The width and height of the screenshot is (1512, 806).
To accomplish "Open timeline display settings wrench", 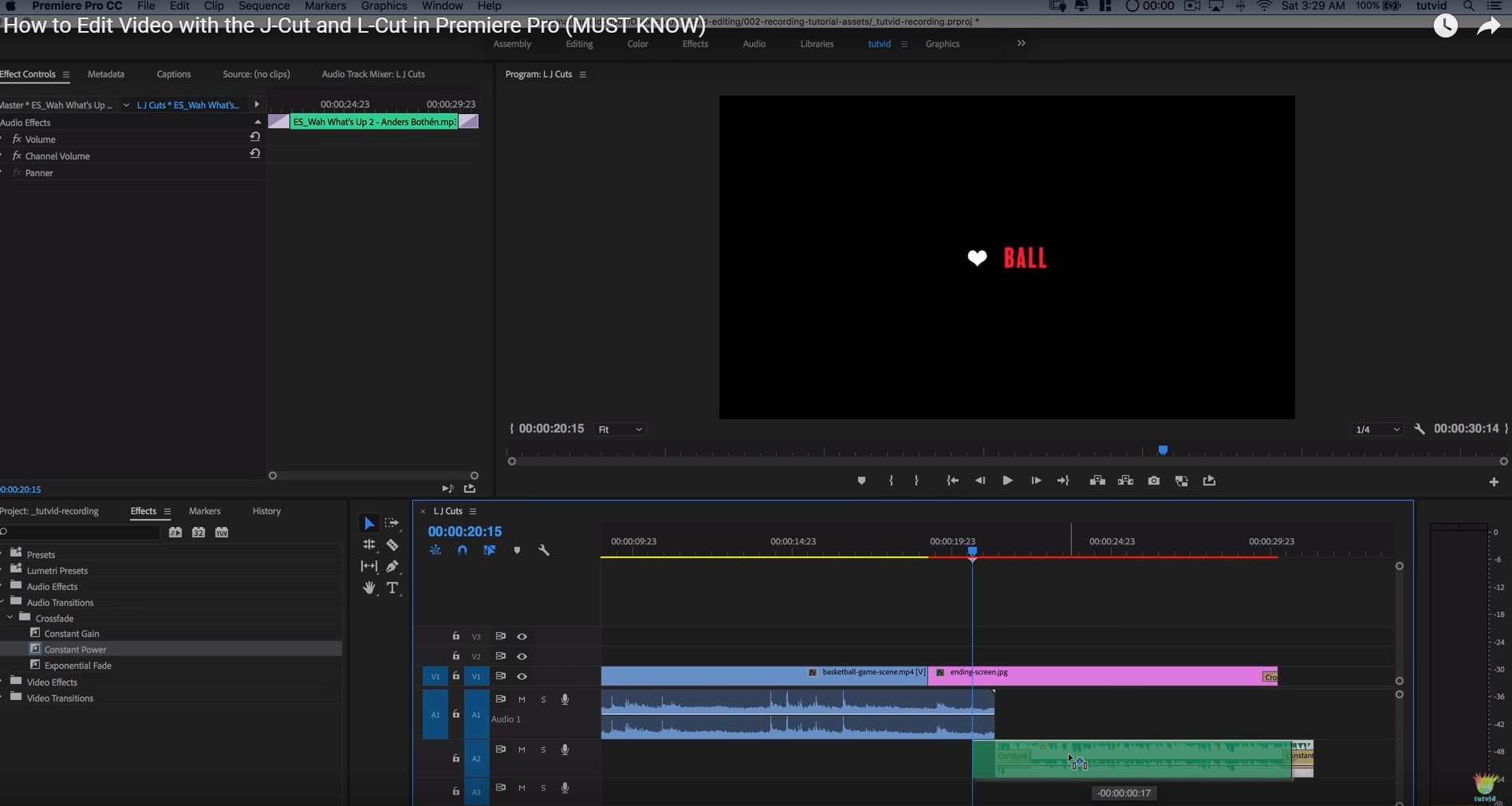I will (544, 550).
